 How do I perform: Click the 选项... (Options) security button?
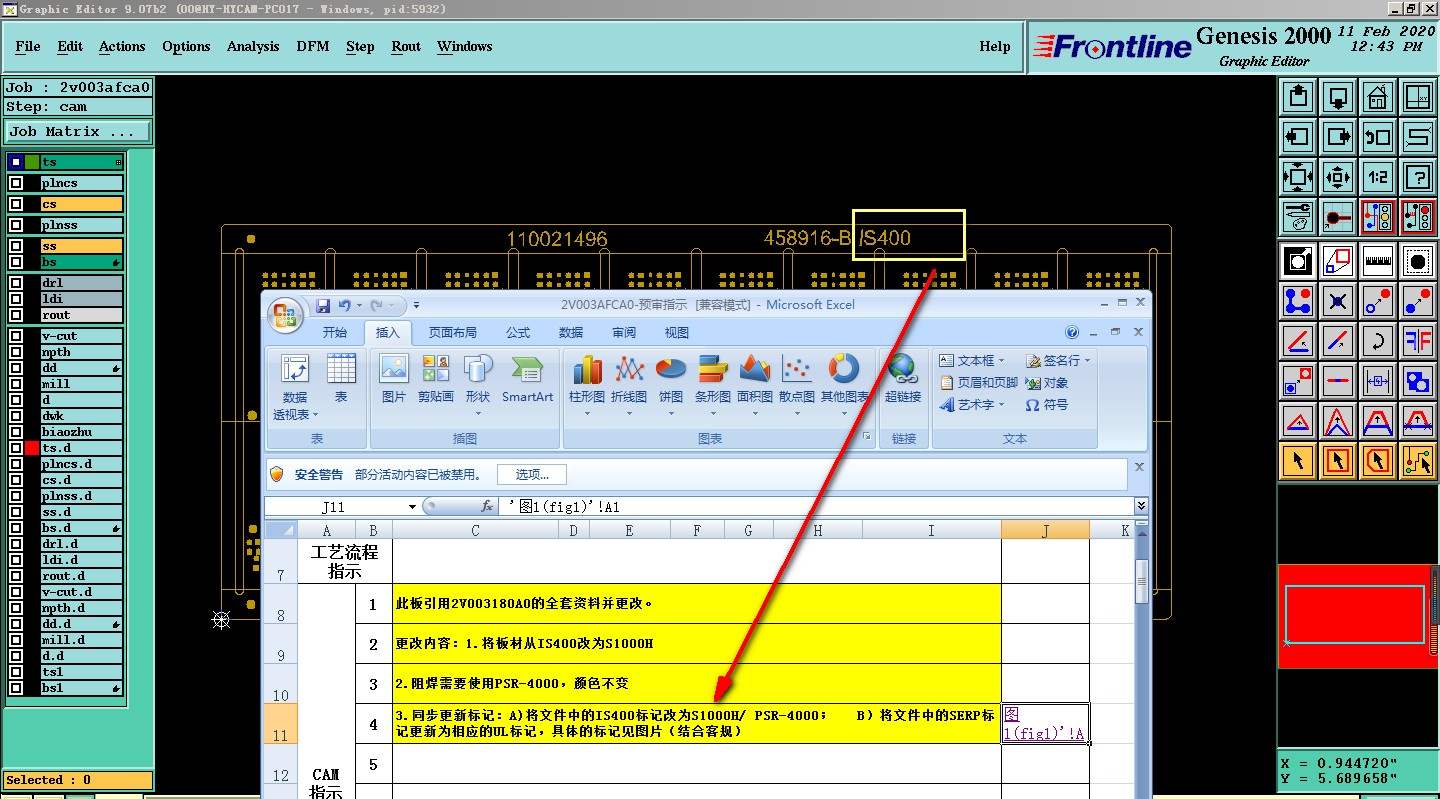point(532,474)
